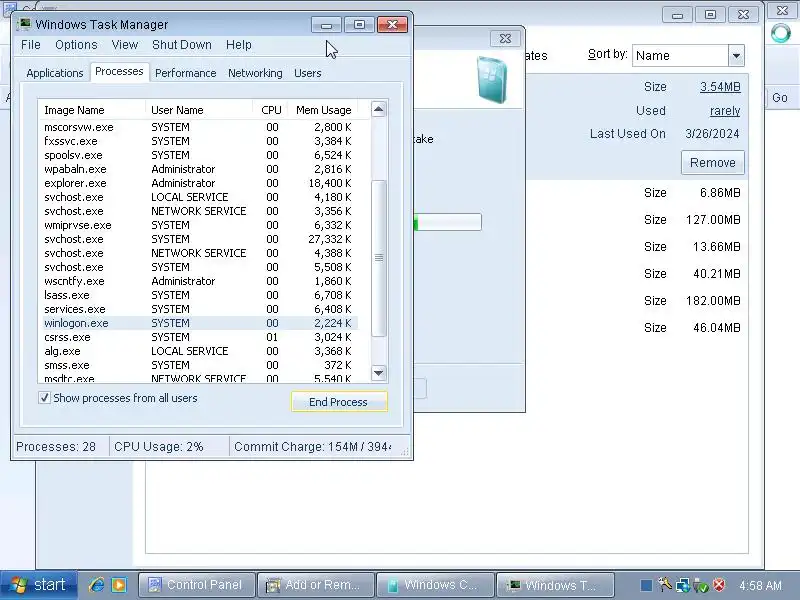
Task: Click the Windows Components wizard box icon
Action: pyautogui.click(x=491, y=80)
